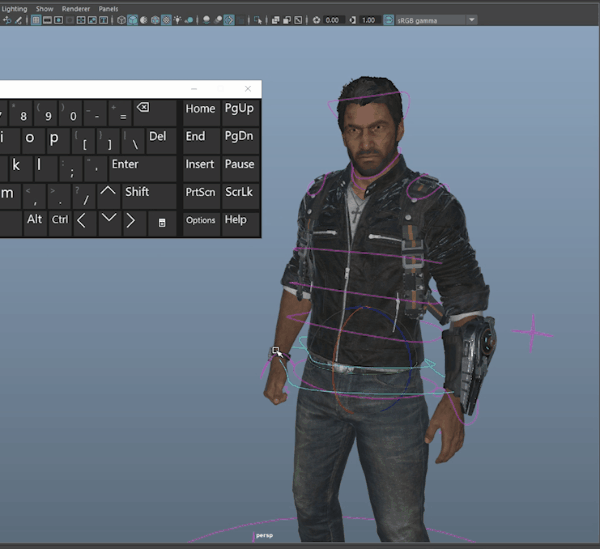Click the Pause key on keyboard

[x=240, y=168]
